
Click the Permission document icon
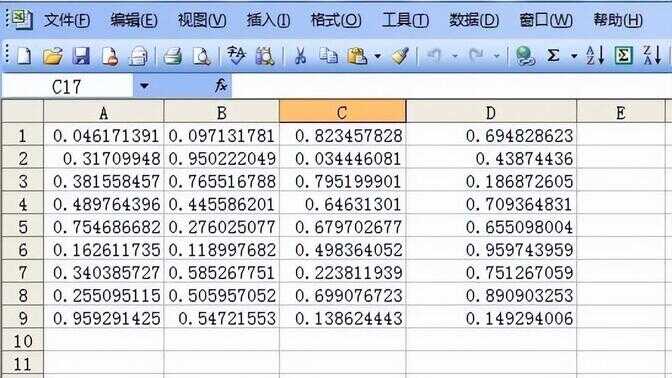(x=109, y=56)
